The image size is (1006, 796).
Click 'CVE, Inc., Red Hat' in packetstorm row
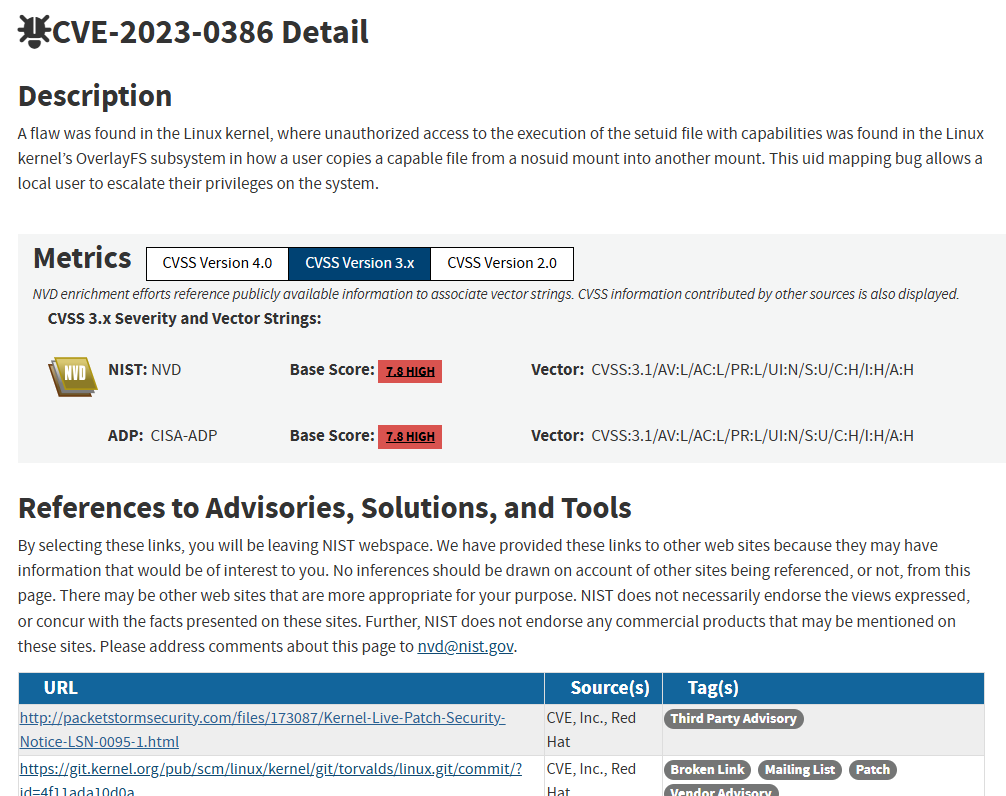[x=591, y=730]
